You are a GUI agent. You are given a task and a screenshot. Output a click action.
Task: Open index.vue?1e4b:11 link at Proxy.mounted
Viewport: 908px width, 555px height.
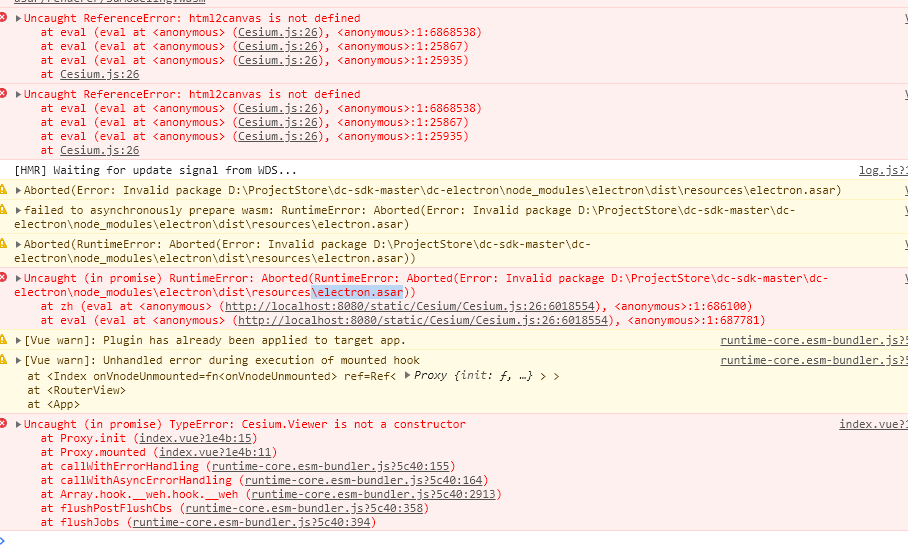pos(215,452)
